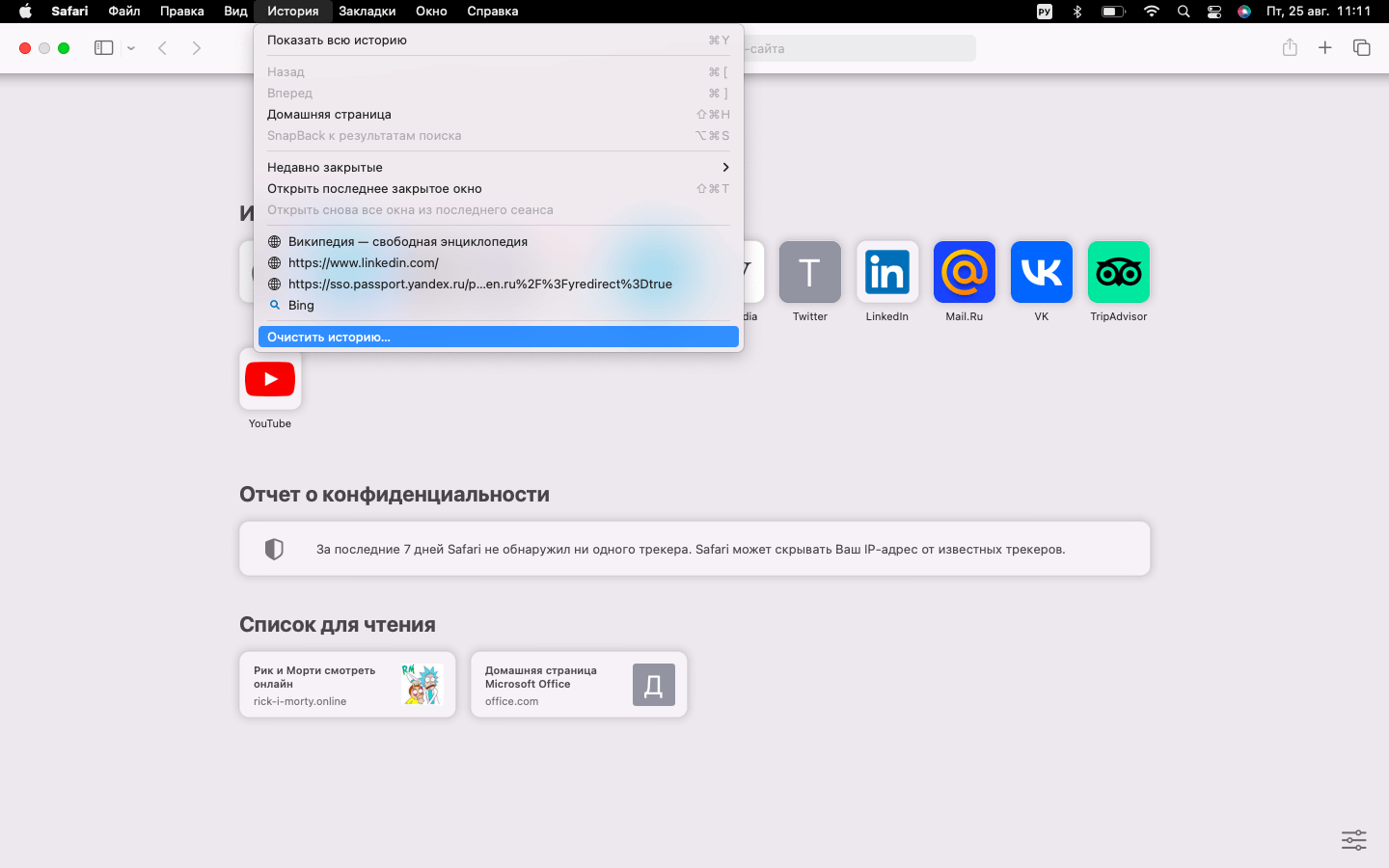This screenshot has width=1389, height=868.
Task: Click the Bluetooth menu bar icon
Action: (1077, 12)
